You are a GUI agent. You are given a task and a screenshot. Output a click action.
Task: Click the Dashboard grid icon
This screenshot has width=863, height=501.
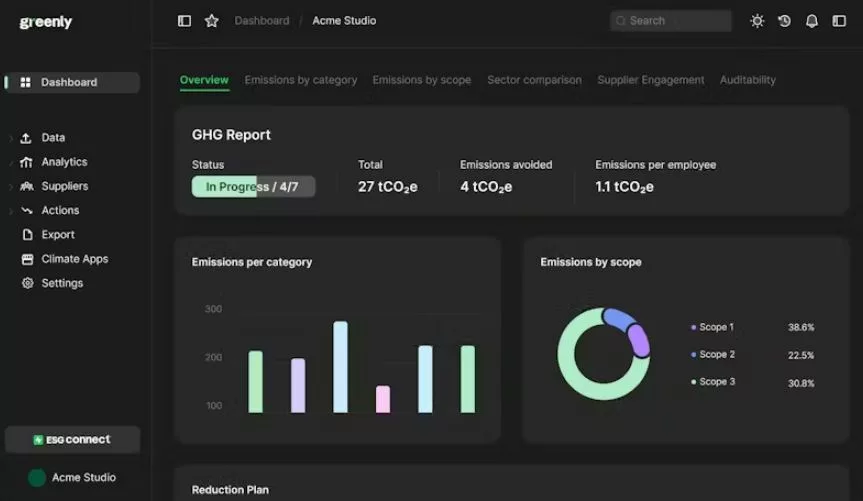click(x=25, y=83)
